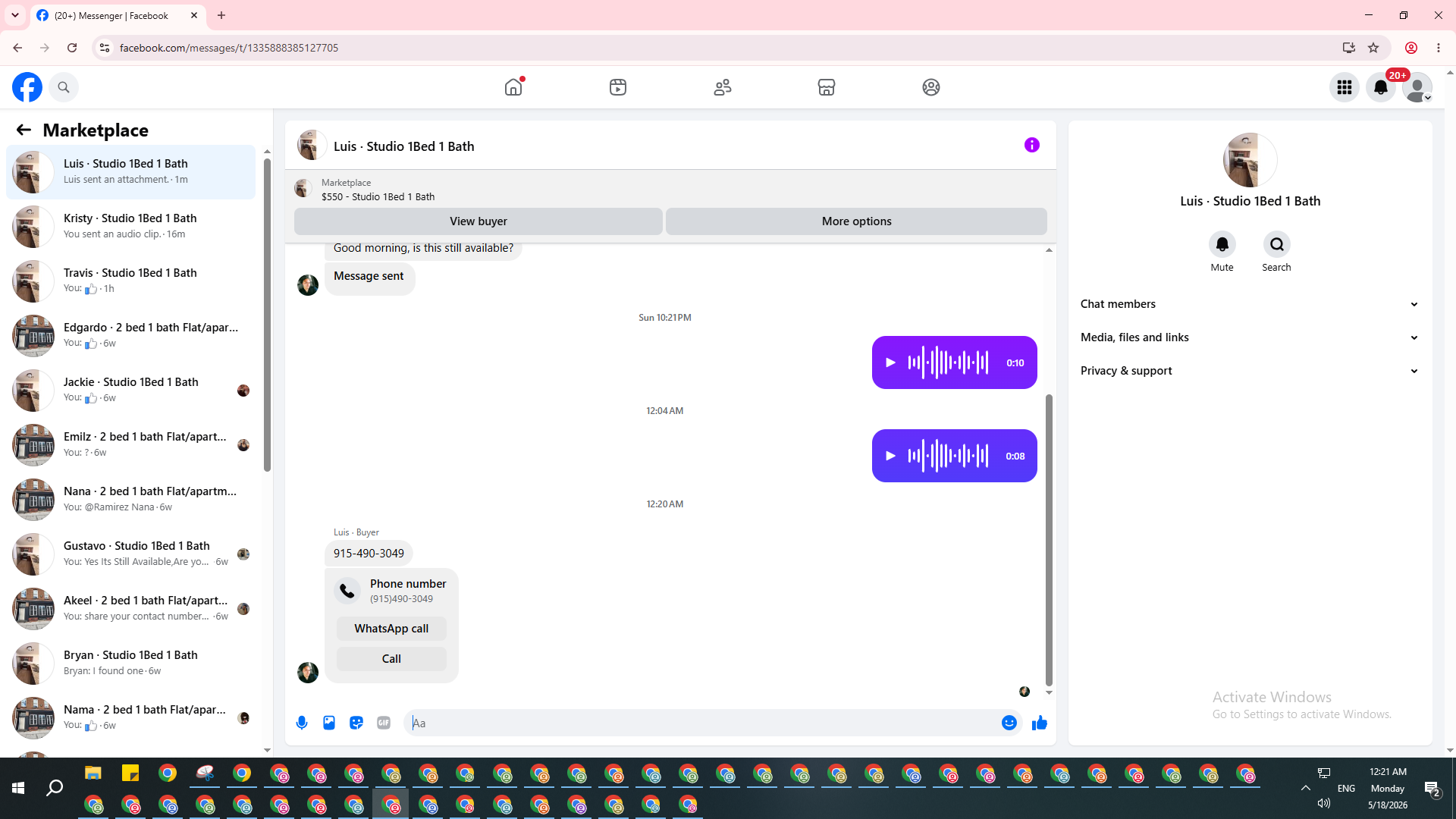Click the conversation list scrollbar
Screen dimensions: 1456x819
(x=267, y=315)
